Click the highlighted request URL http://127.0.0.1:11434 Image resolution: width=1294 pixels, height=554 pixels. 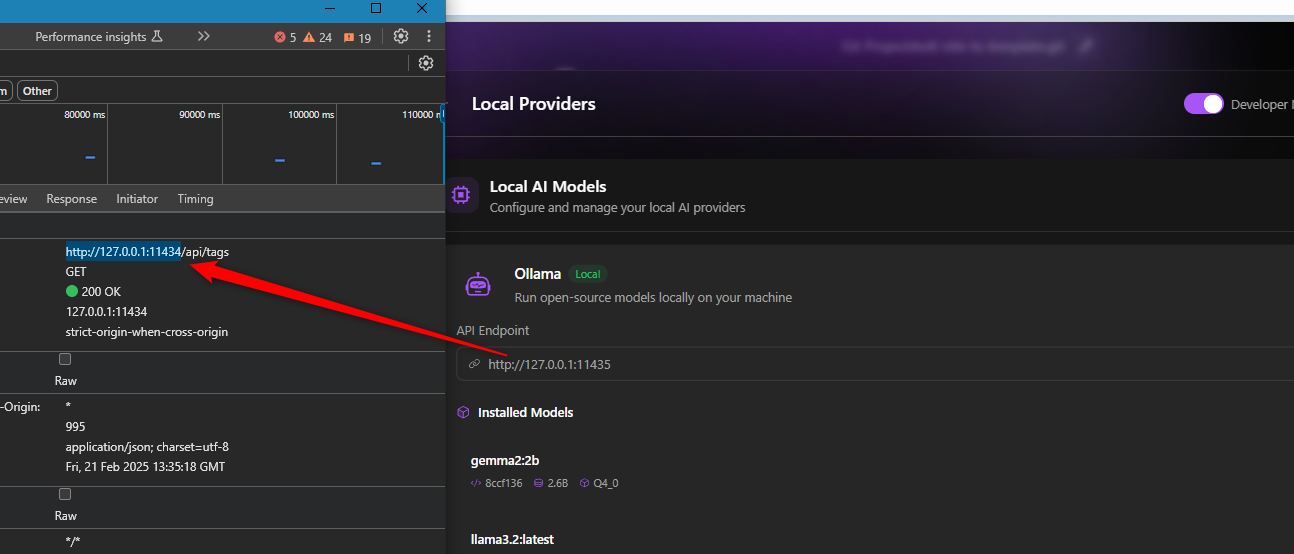(x=124, y=252)
